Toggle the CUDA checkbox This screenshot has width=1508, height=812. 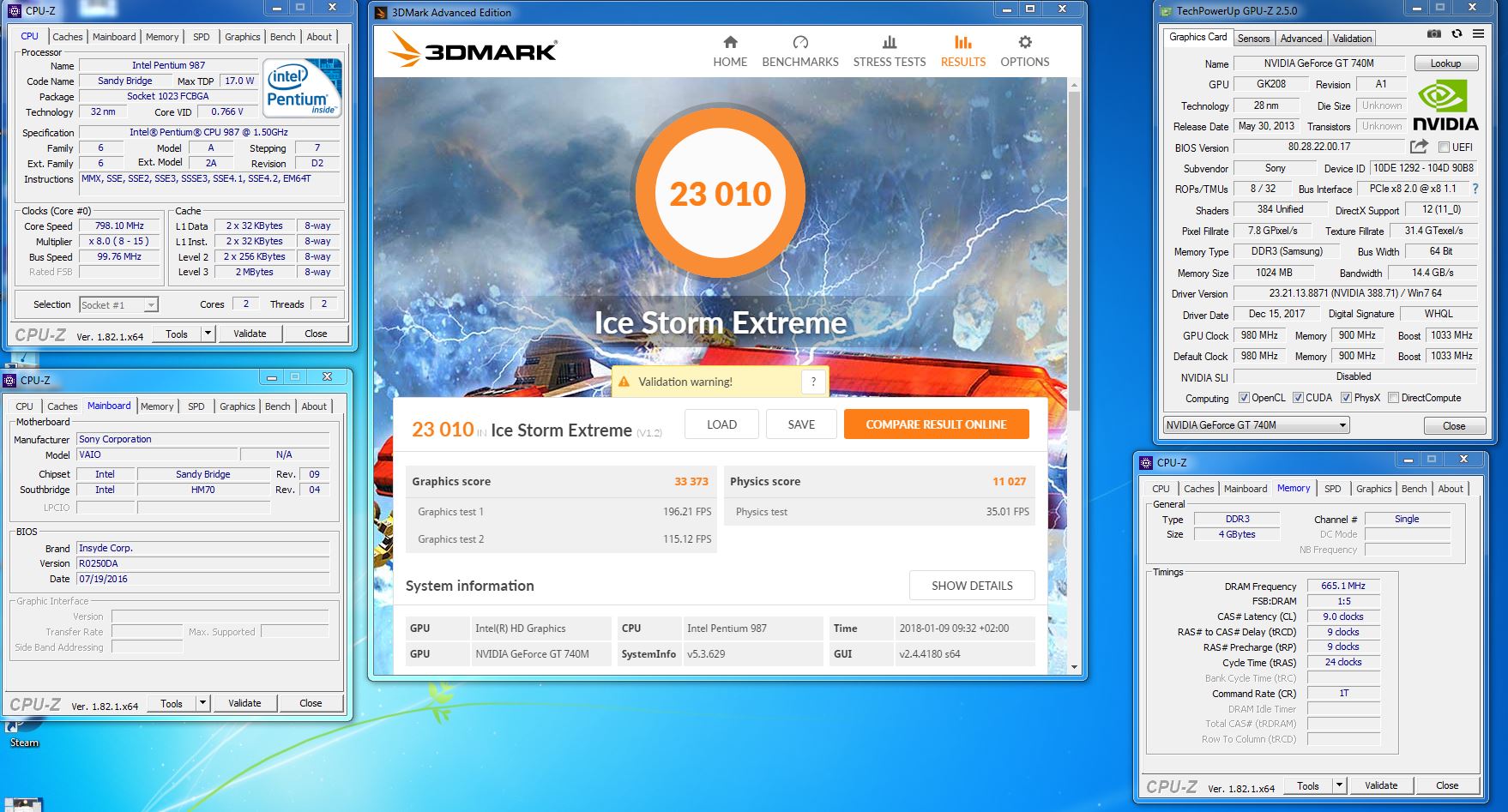pyautogui.click(x=1298, y=398)
